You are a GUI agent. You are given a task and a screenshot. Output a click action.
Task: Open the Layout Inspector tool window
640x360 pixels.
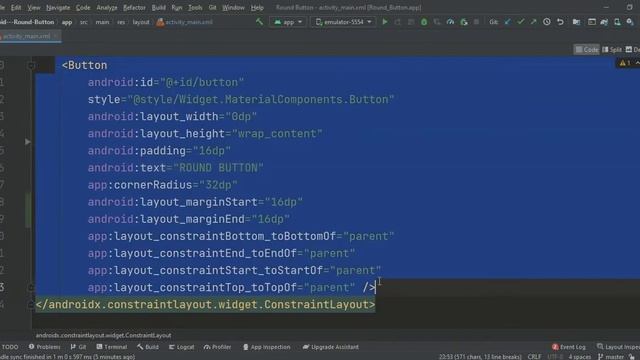[618, 347]
